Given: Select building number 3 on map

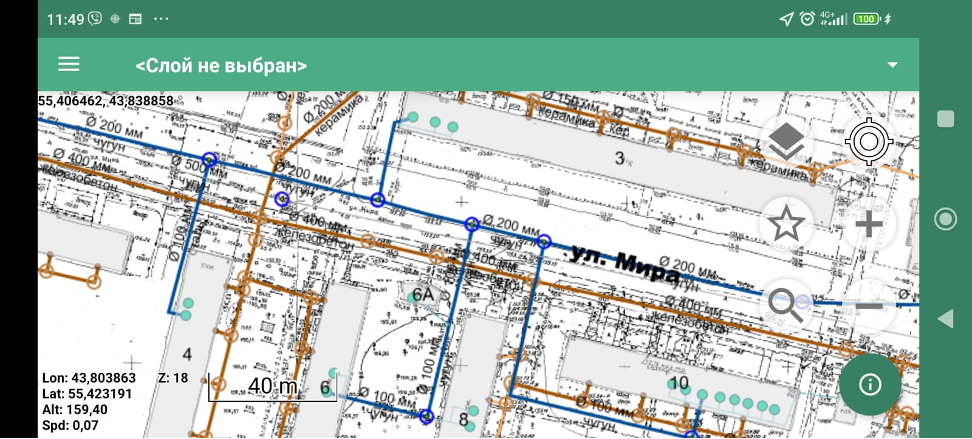Looking at the screenshot, I should (x=619, y=158).
